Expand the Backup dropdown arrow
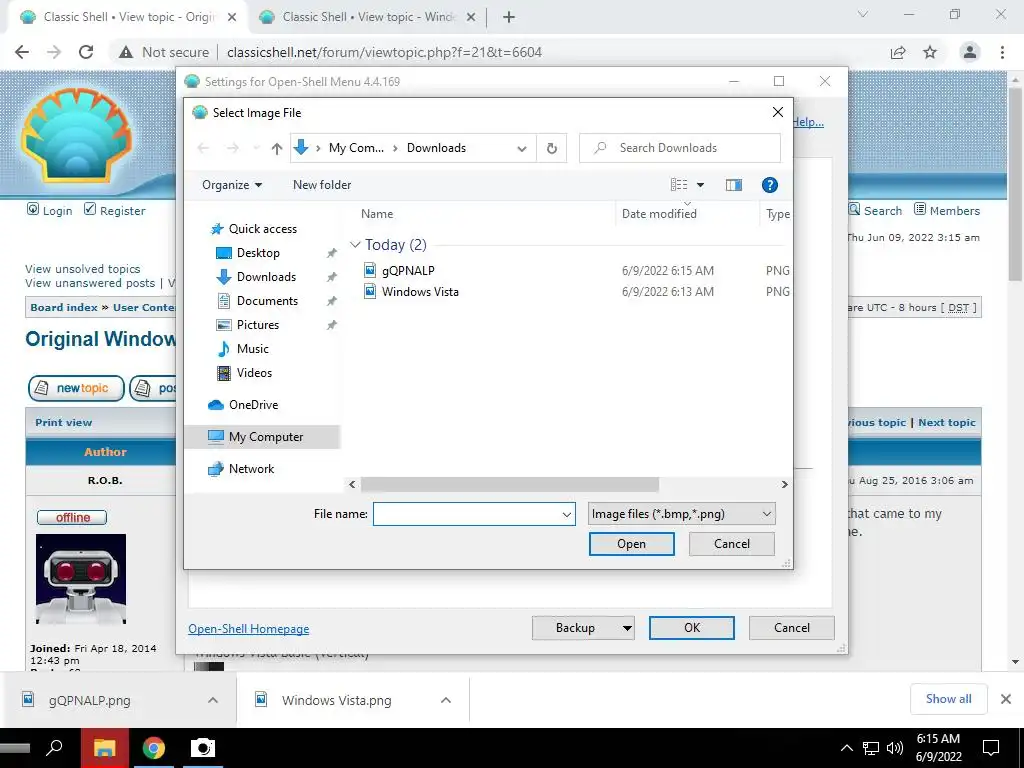This screenshot has width=1024, height=768. (627, 628)
